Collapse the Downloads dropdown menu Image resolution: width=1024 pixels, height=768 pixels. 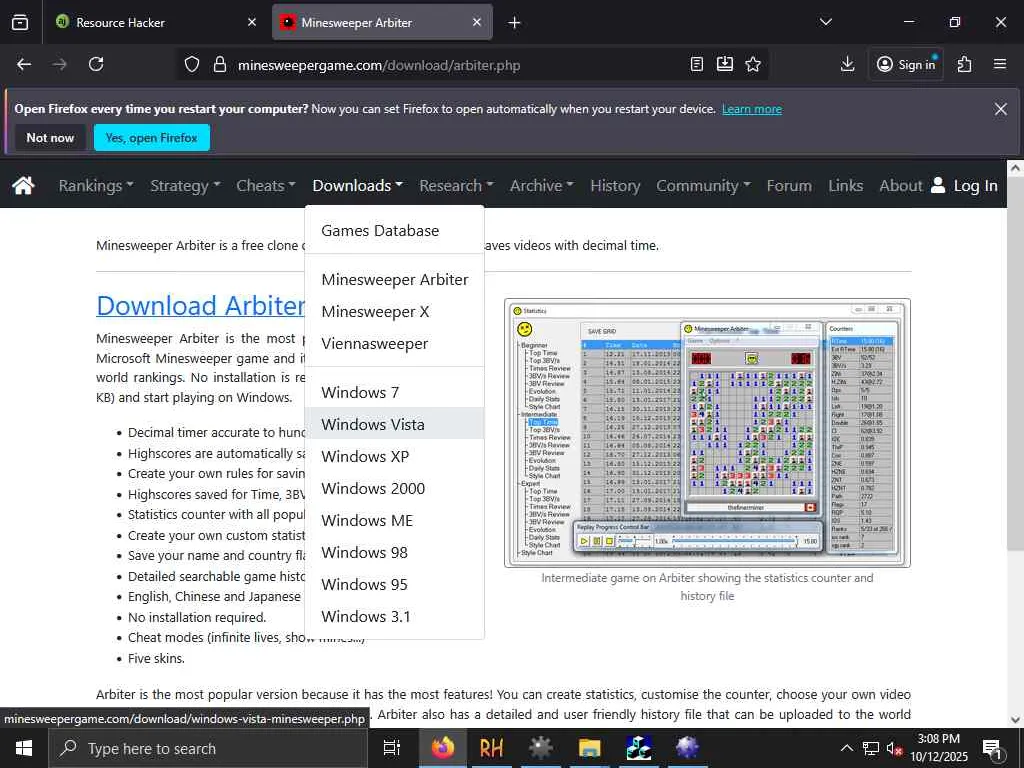coord(357,185)
